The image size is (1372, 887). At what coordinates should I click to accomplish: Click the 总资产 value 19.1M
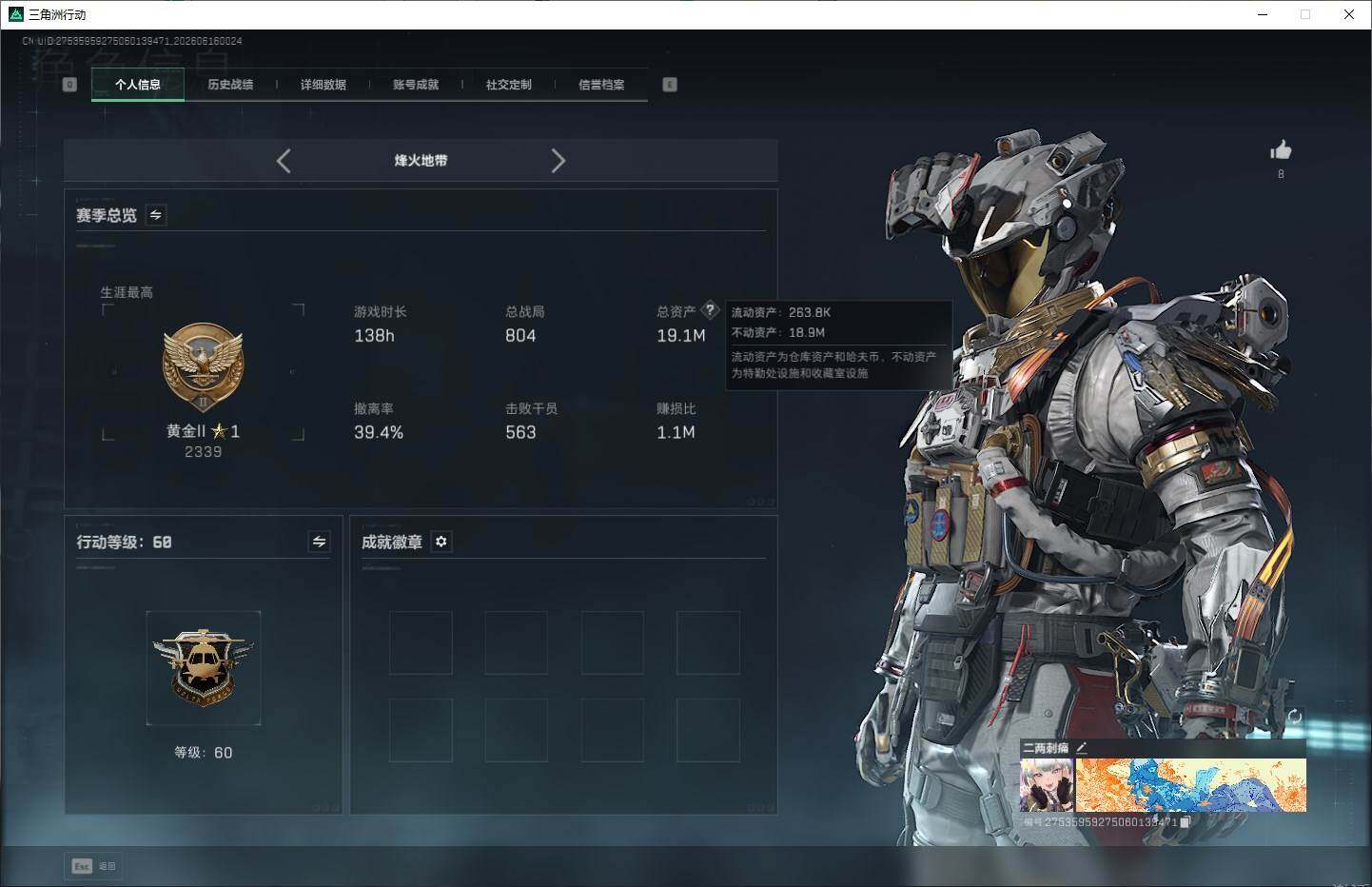tap(681, 336)
